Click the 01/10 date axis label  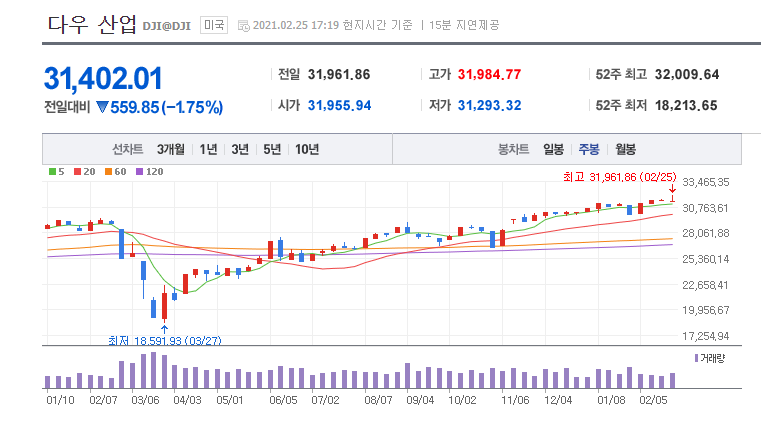point(60,400)
